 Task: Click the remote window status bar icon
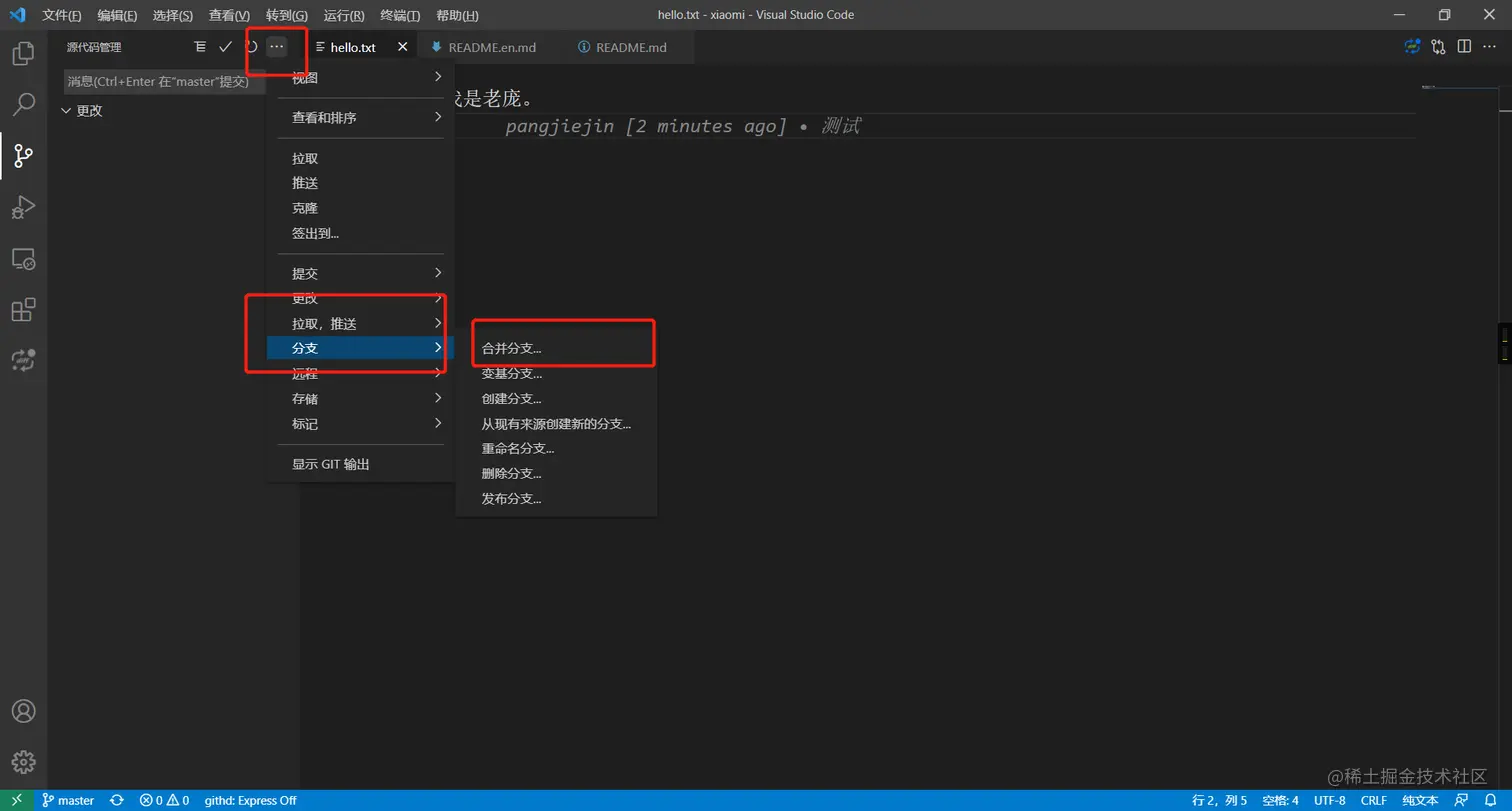click(x=16, y=800)
